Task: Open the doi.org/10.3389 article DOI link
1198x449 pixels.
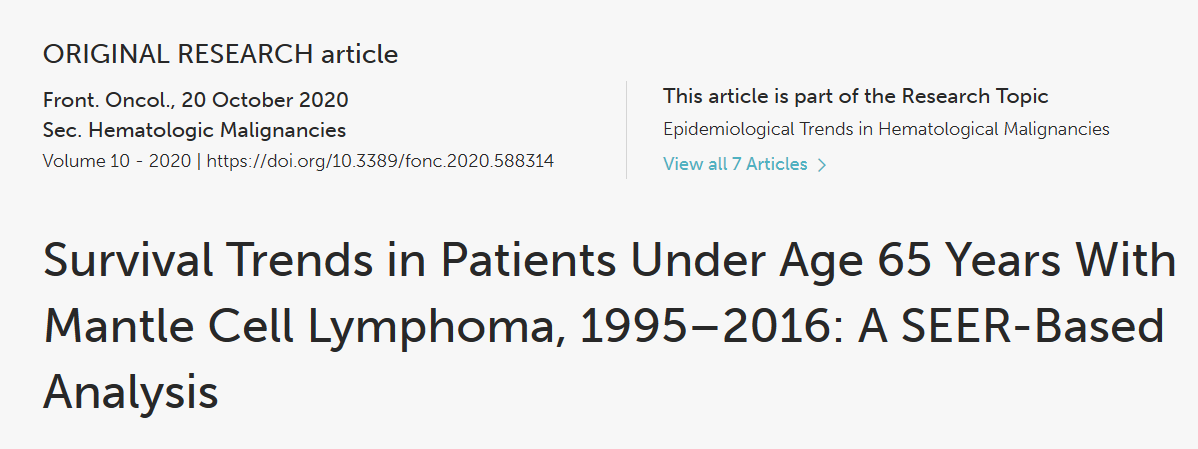Action: 380,161
